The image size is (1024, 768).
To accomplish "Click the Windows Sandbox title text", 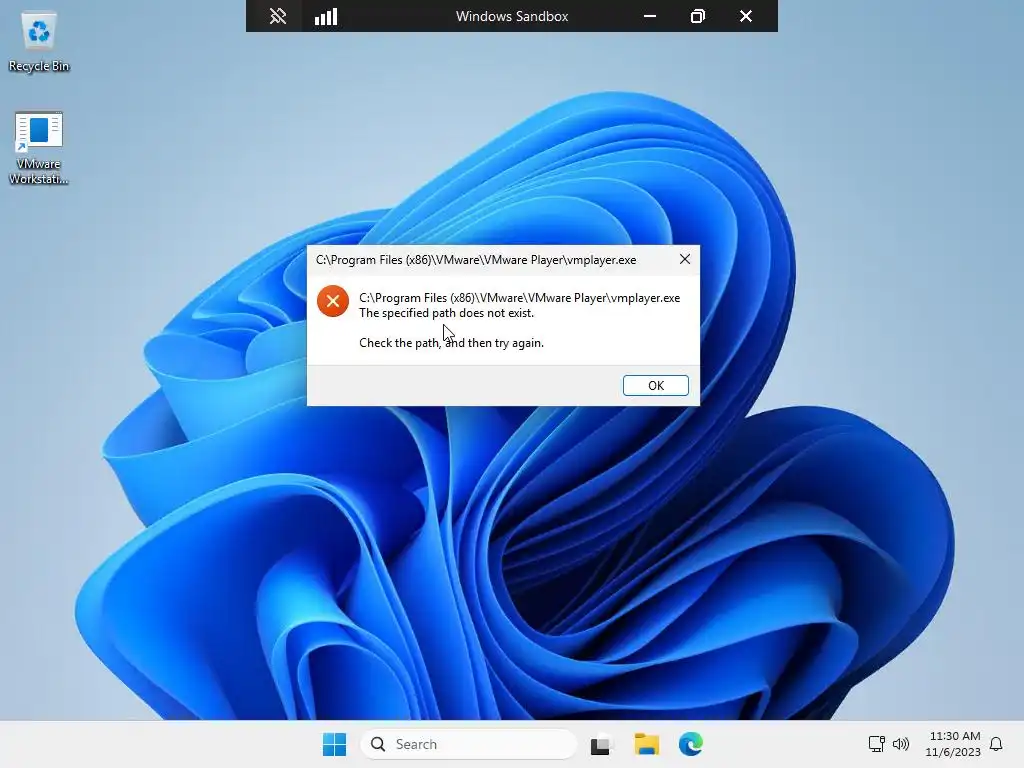I will pyautogui.click(x=512, y=16).
